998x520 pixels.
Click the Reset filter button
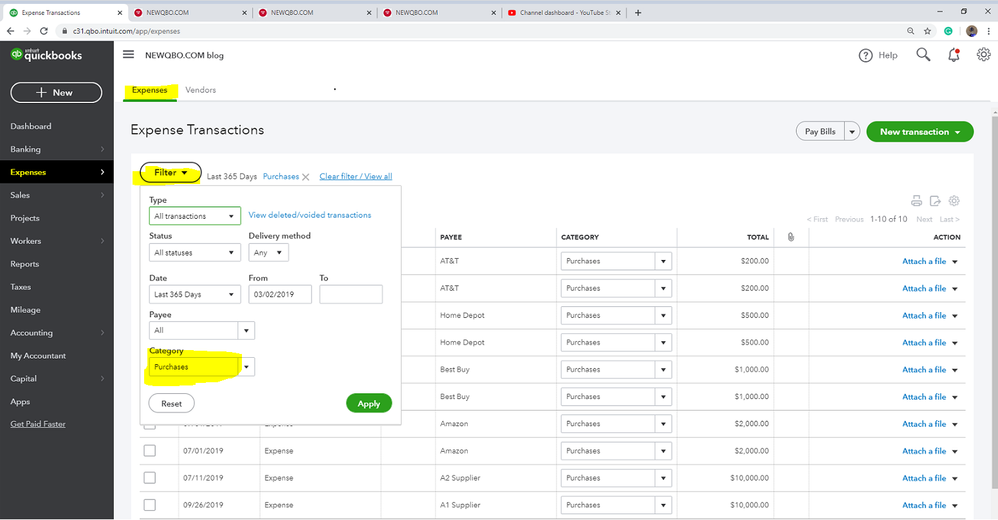[x=171, y=404]
